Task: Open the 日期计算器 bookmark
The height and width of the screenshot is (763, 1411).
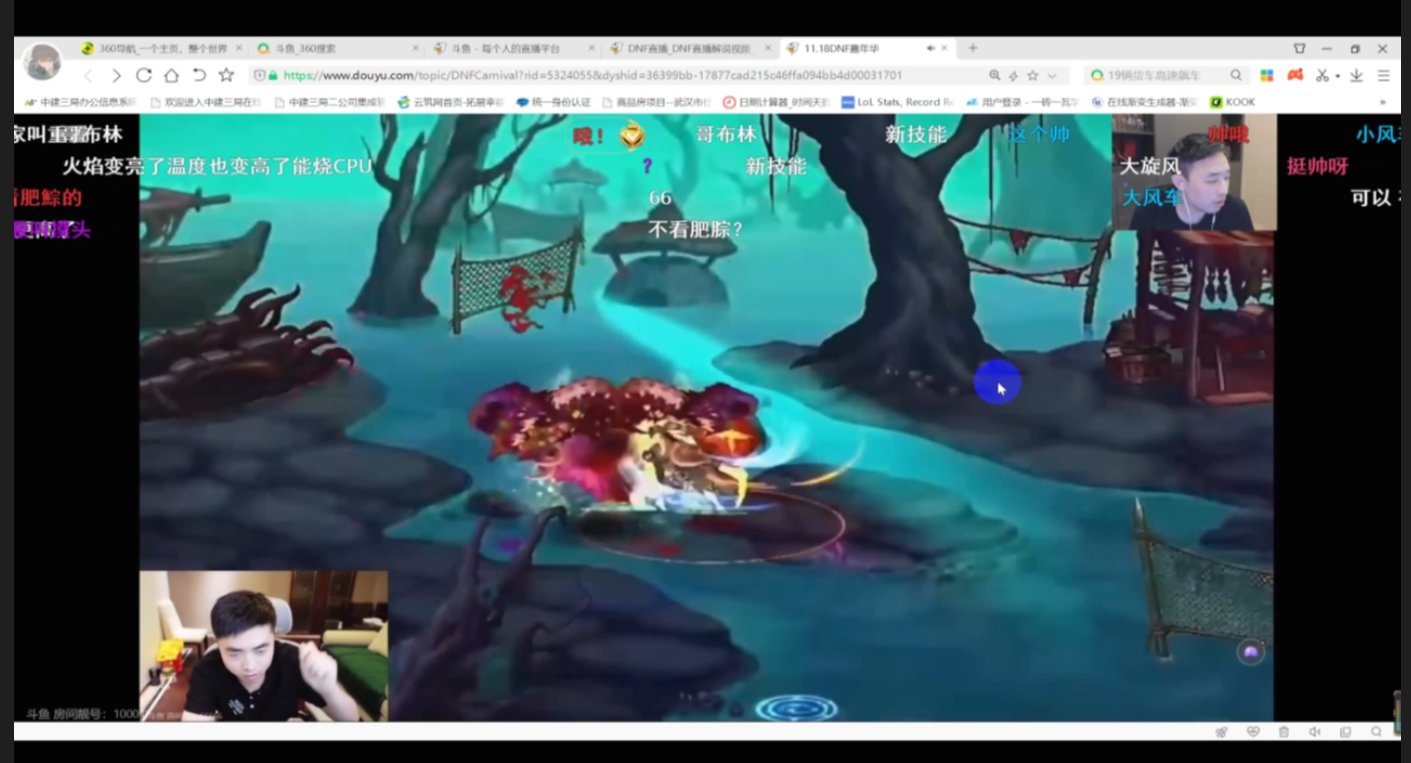Action: point(777,102)
